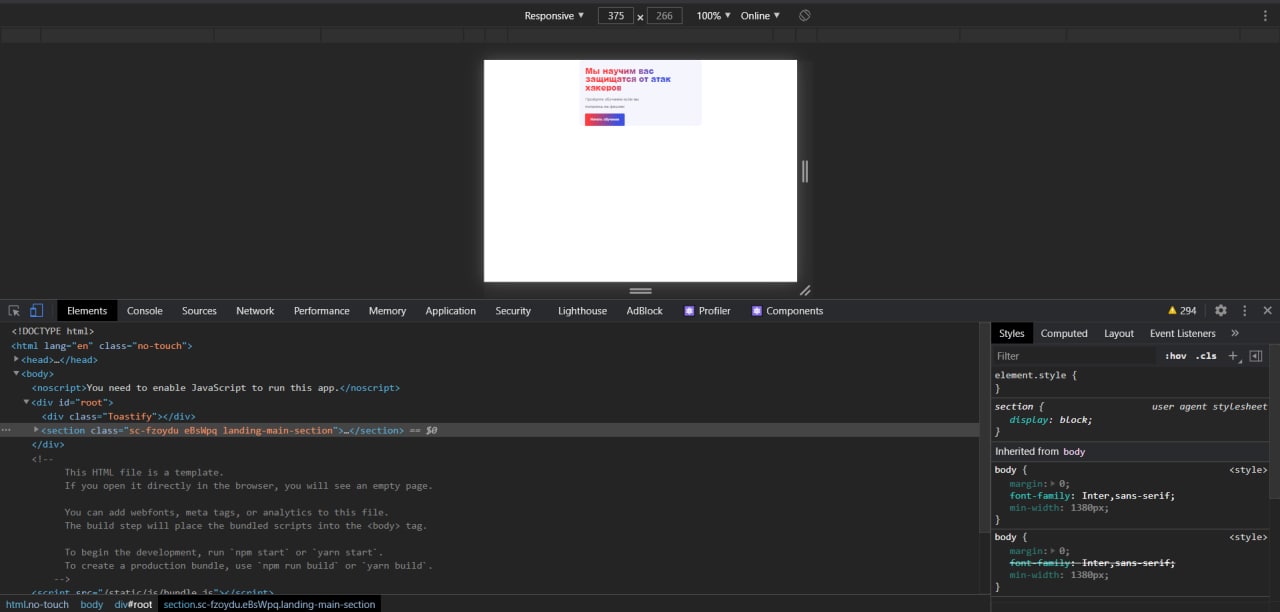Expand the head element node
The height and width of the screenshot is (612, 1280).
pos(16,359)
